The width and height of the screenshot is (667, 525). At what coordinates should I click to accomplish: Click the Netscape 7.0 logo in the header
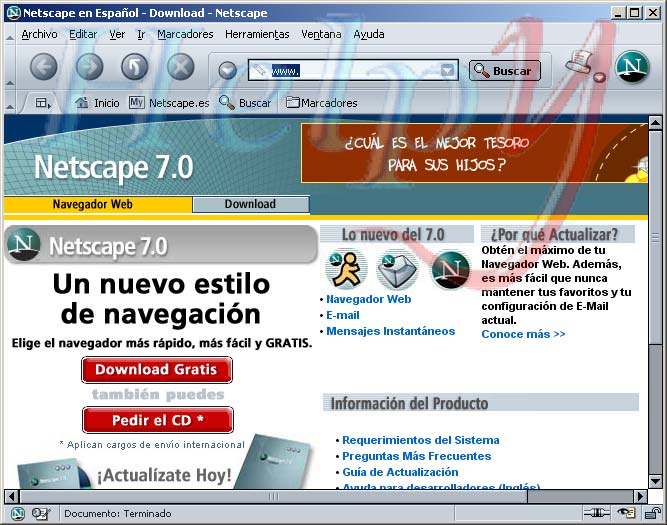coord(114,167)
